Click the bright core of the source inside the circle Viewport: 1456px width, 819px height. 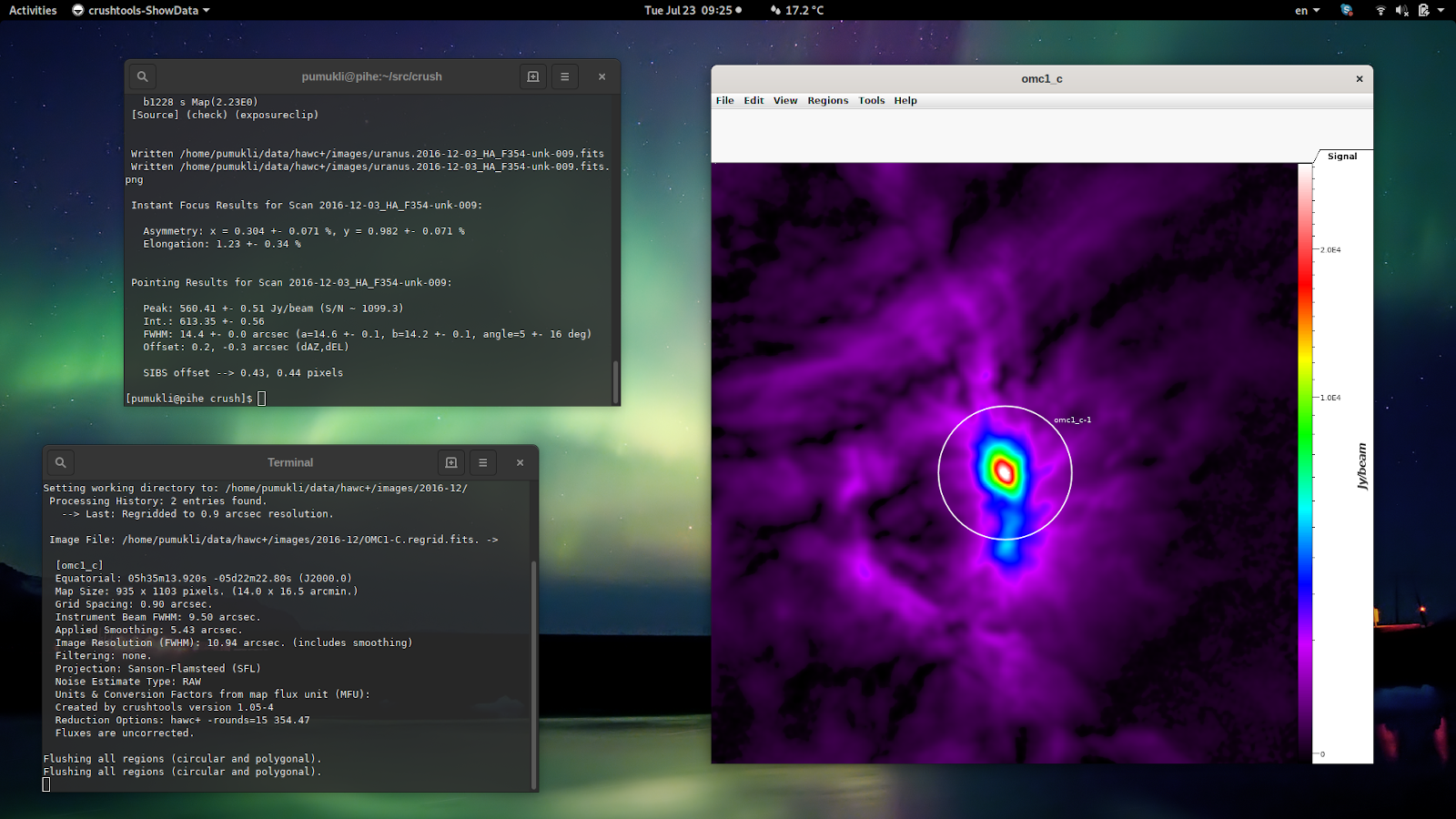click(1005, 471)
